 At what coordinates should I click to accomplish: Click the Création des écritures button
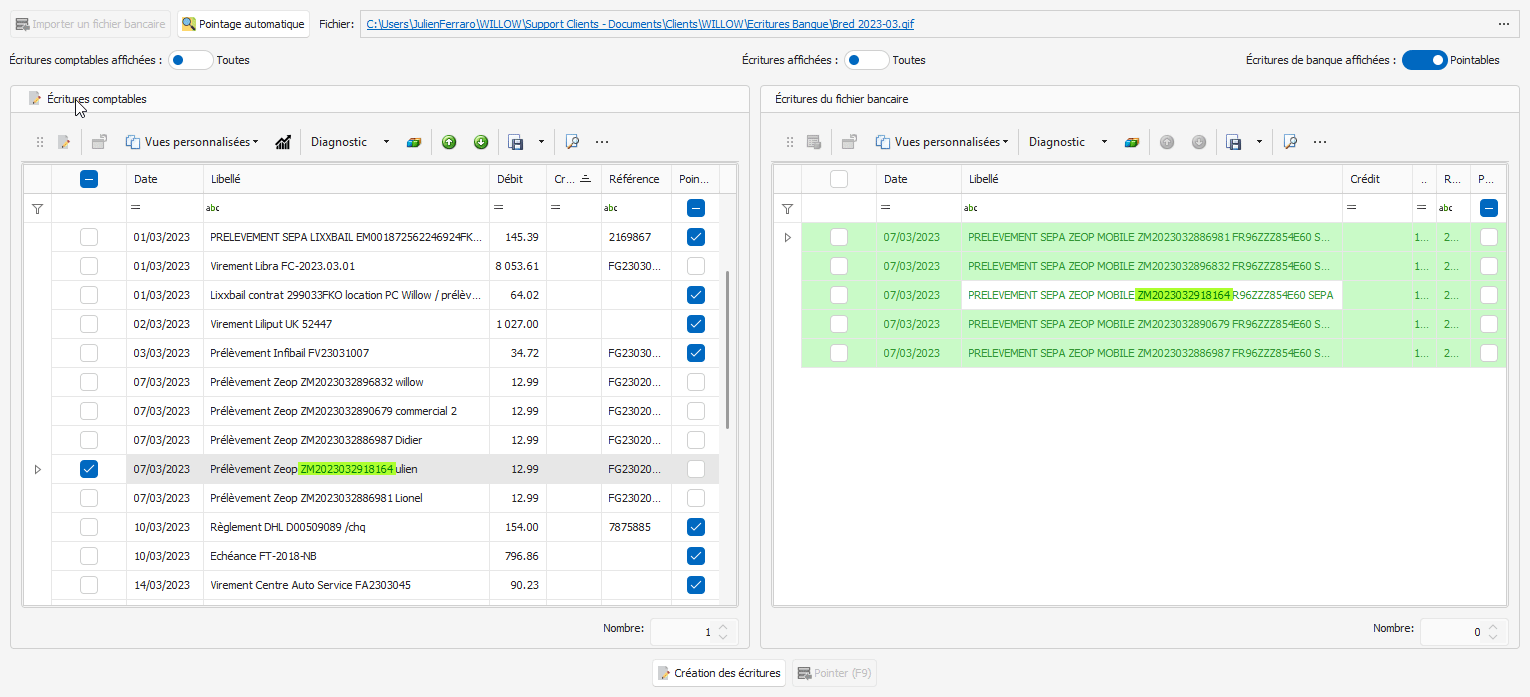pyautogui.click(x=719, y=673)
